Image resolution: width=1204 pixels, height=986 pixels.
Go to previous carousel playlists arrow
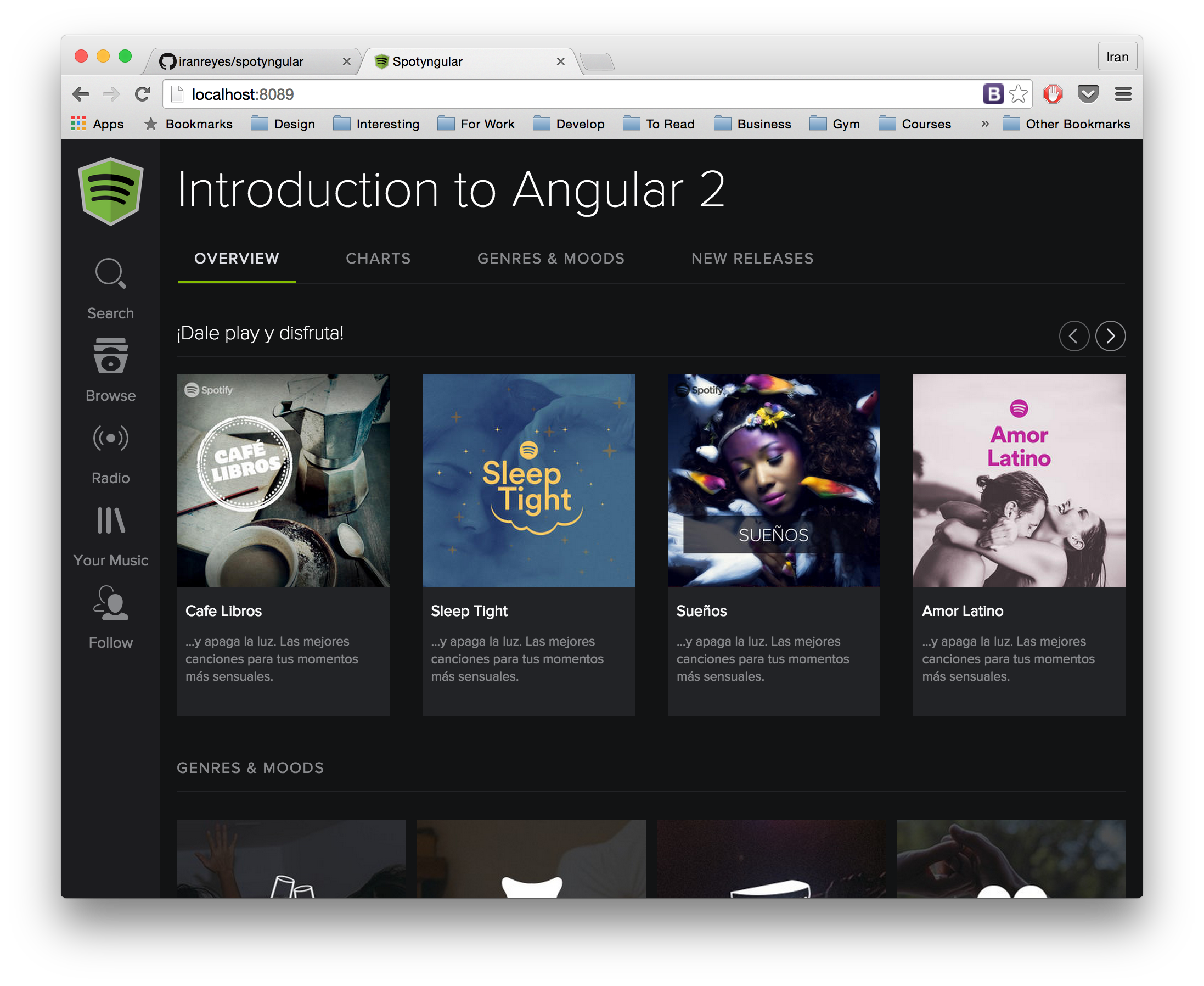(1073, 336)
